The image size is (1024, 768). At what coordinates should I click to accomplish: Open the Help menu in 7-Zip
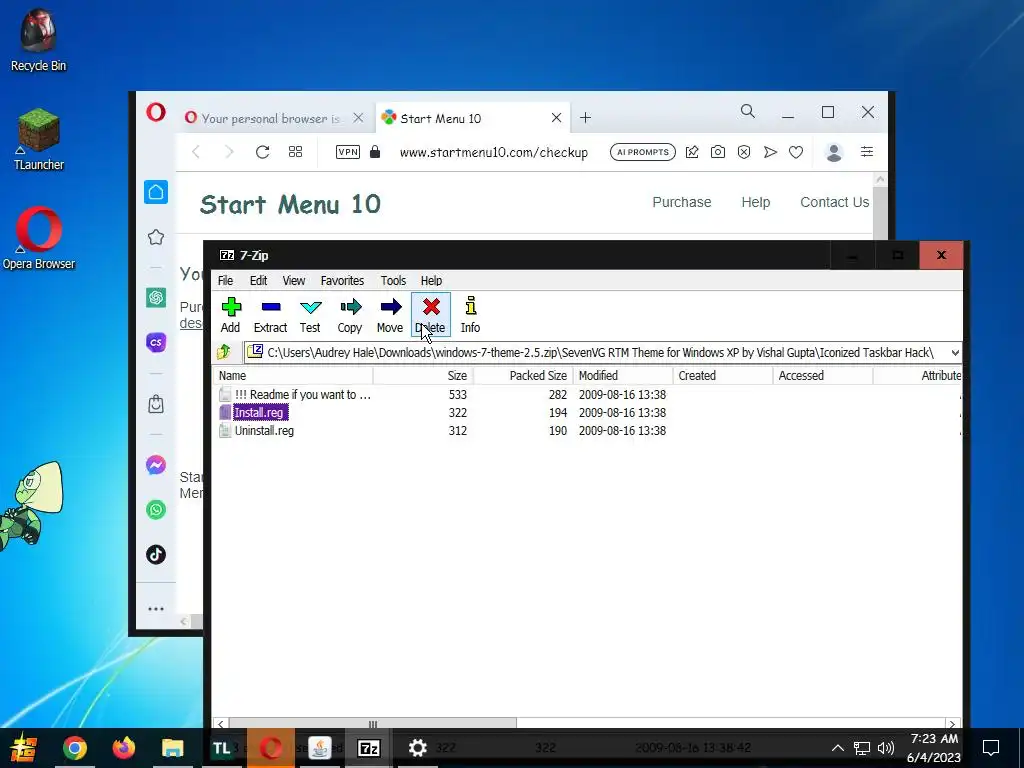(x=431, y=281)
